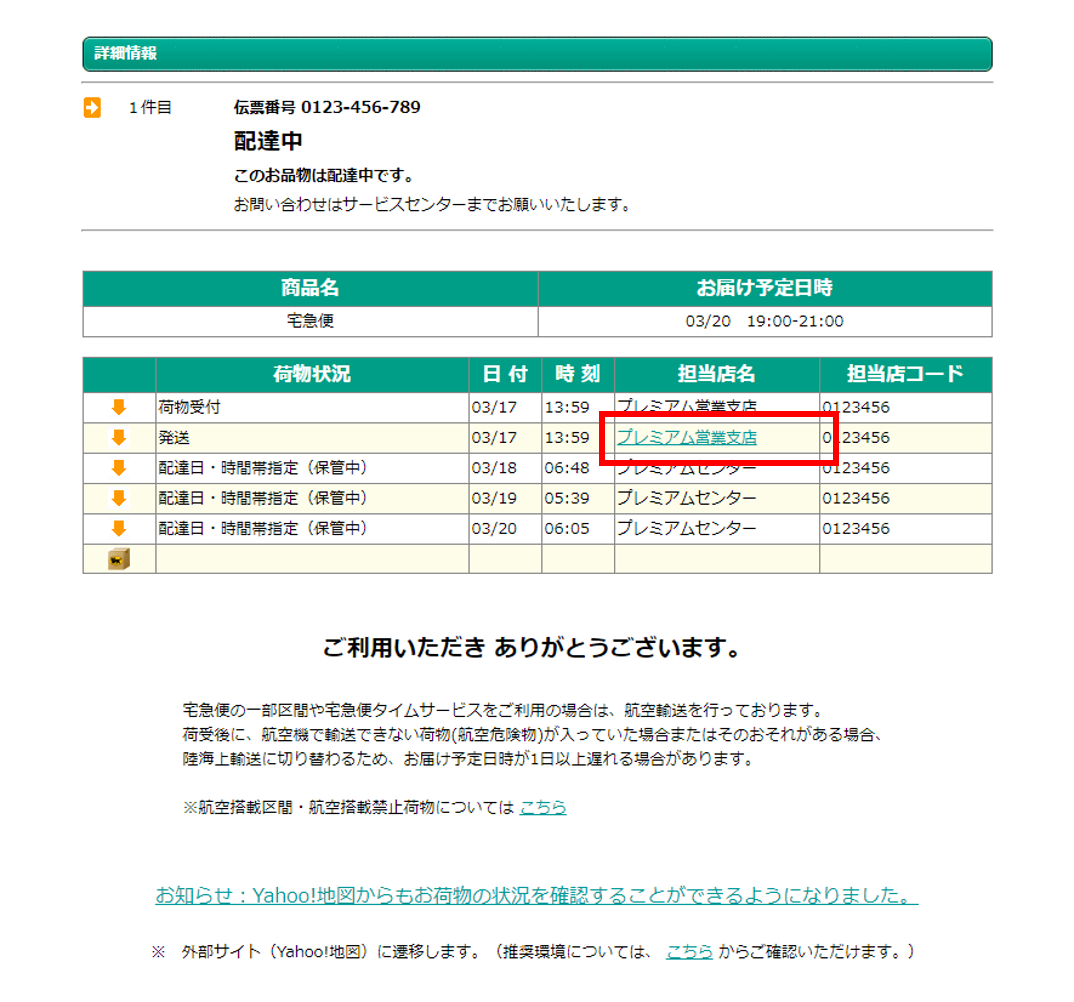Select the 03/20 19:00-21:00 delivery time cell
Image resolution: width=1074 pixels, height=1002 pixels.
(x=764, y=322)
